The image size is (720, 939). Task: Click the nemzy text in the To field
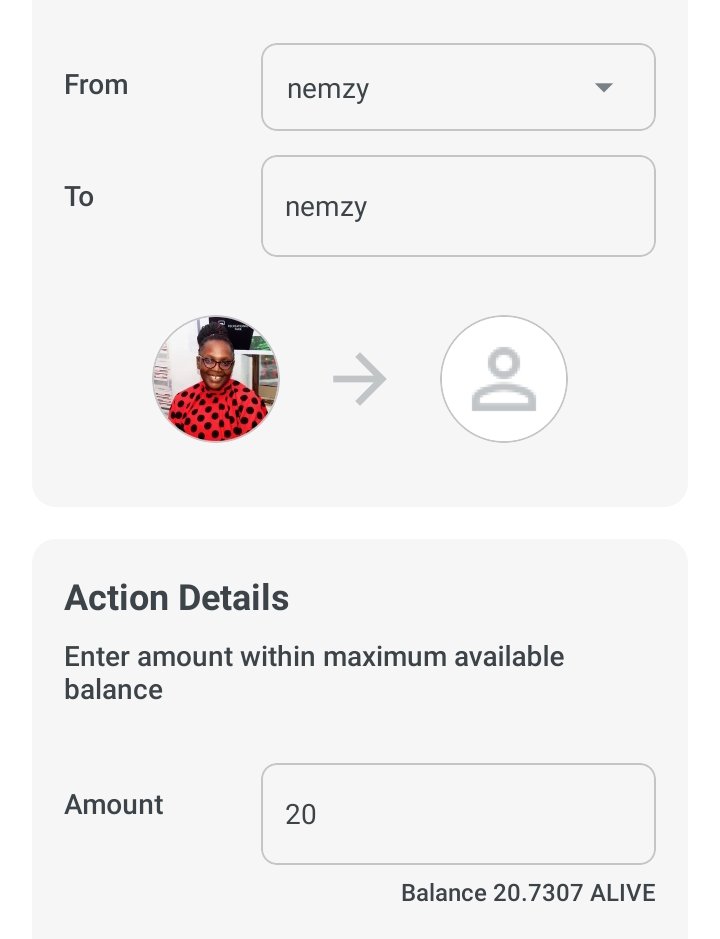(326, 208)
